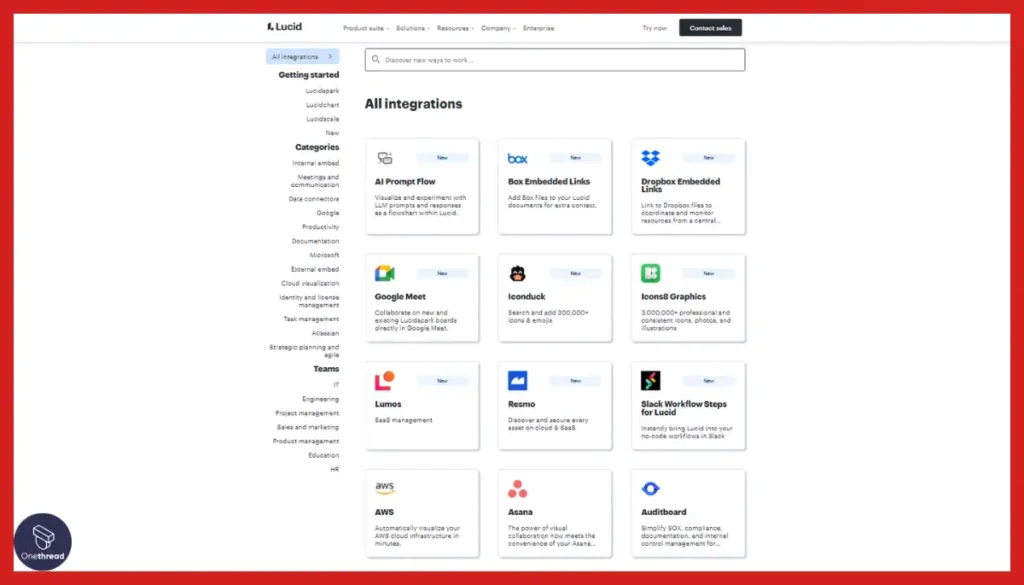1024x585 pixels.
Task: Click the Lumos logo icon
Action: point(385,380)
